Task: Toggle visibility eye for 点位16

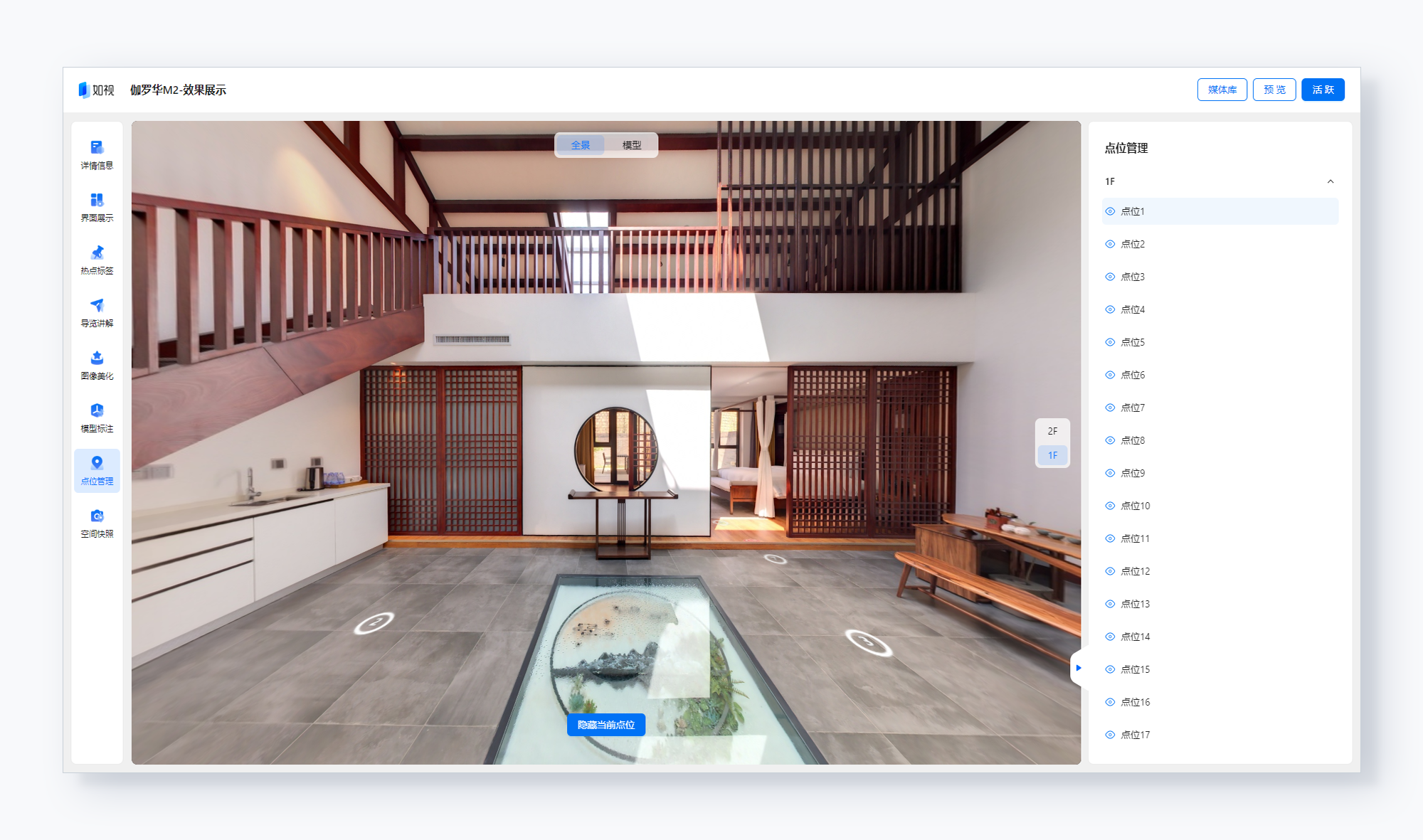Action: pos(1110,702)
